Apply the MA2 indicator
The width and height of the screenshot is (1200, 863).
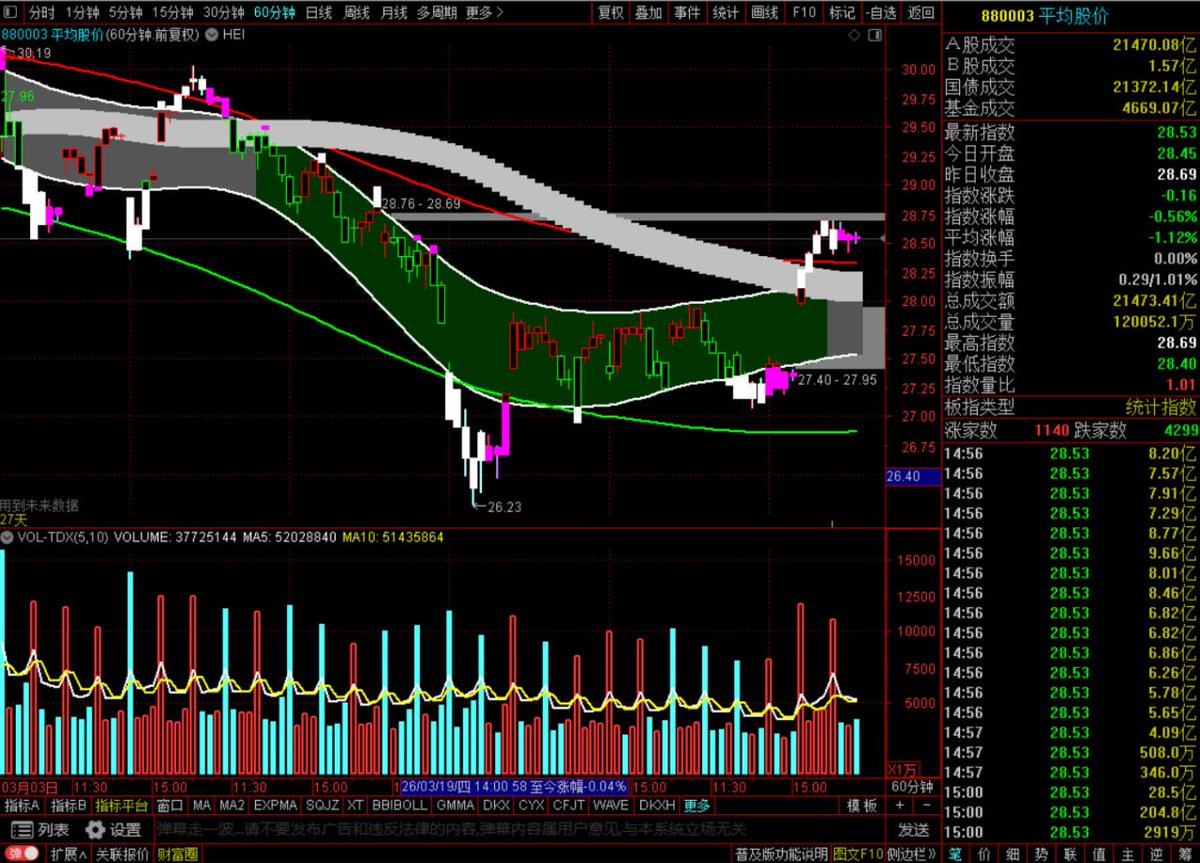[x=232, y=806]
